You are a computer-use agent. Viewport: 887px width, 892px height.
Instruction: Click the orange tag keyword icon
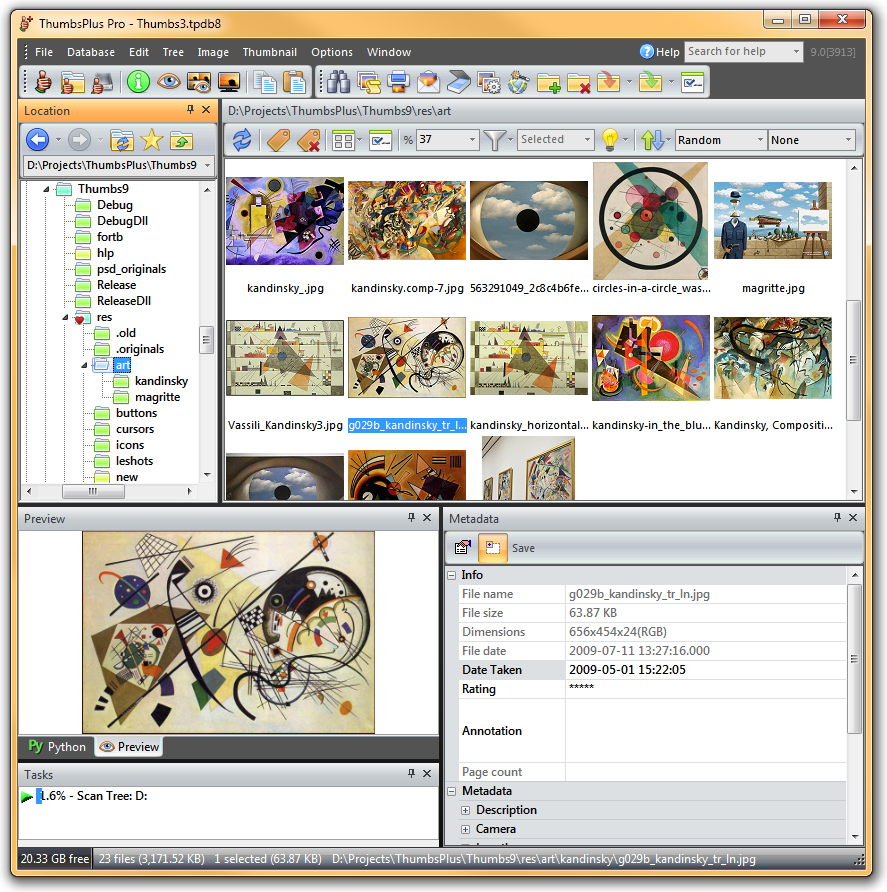coord(279,140)
